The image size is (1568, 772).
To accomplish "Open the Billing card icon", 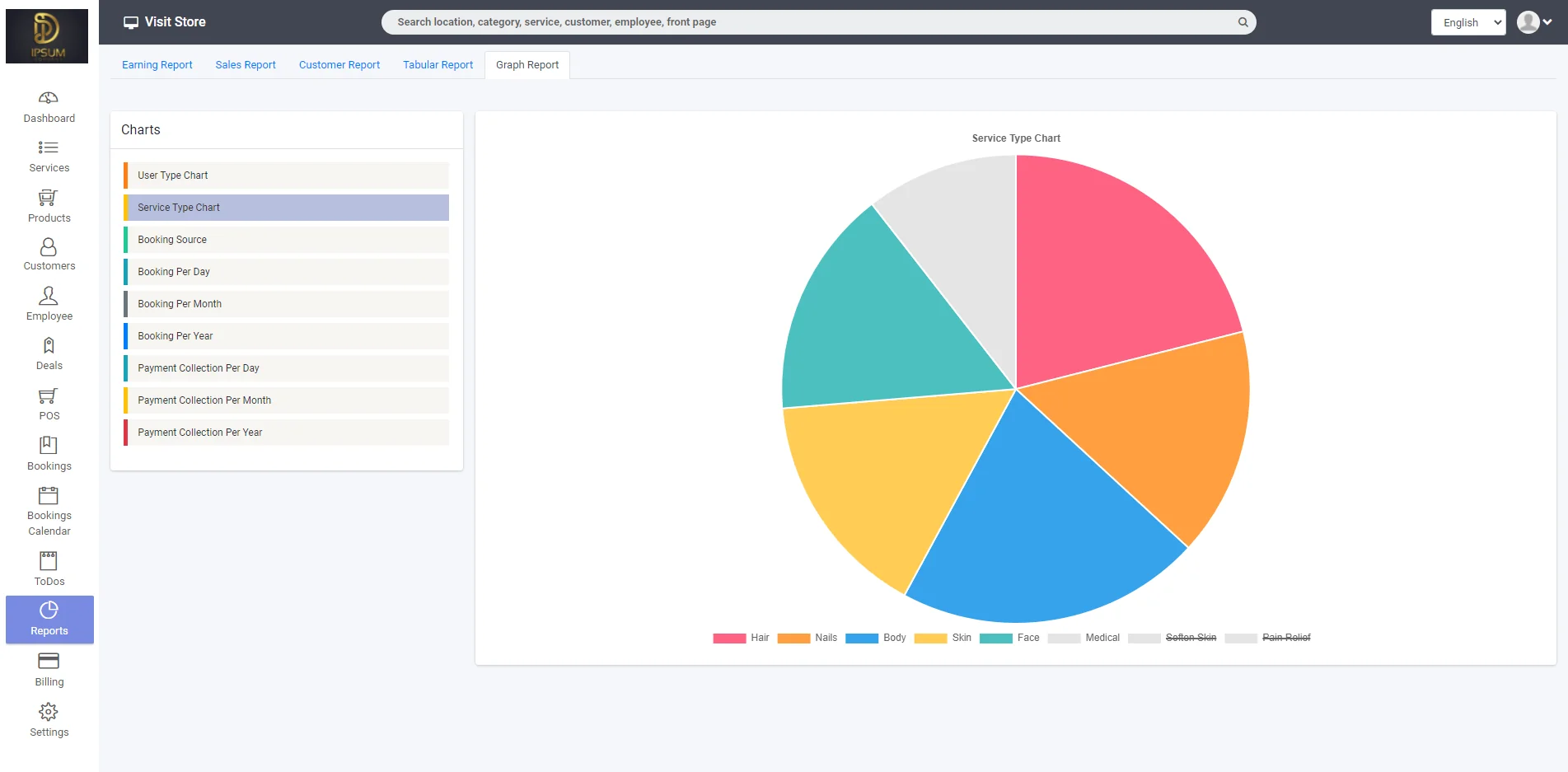I will coord(49,661).
